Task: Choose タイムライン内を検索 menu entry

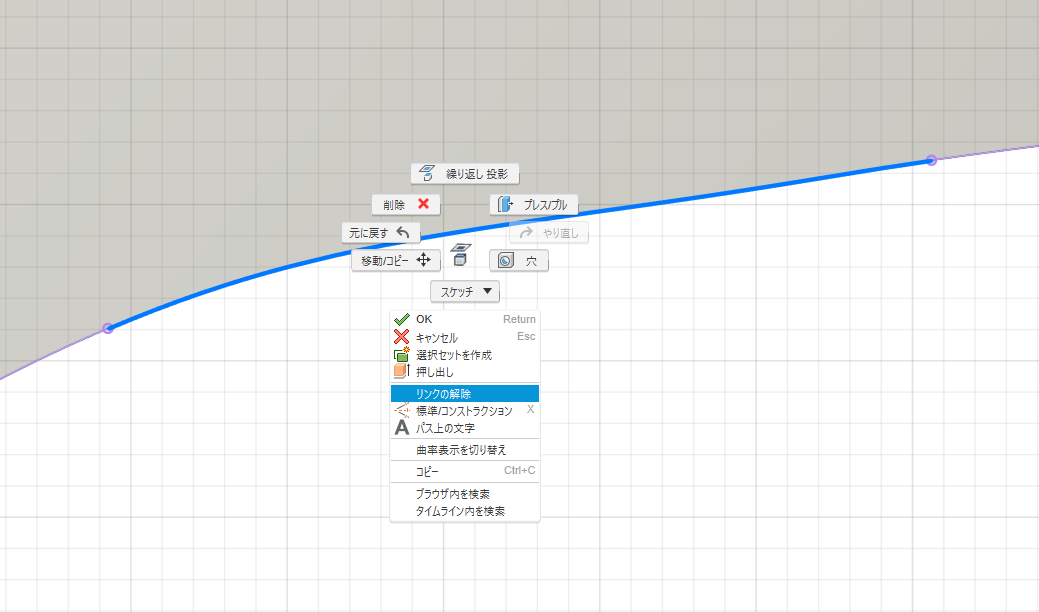Action: (x=465, y=511)
